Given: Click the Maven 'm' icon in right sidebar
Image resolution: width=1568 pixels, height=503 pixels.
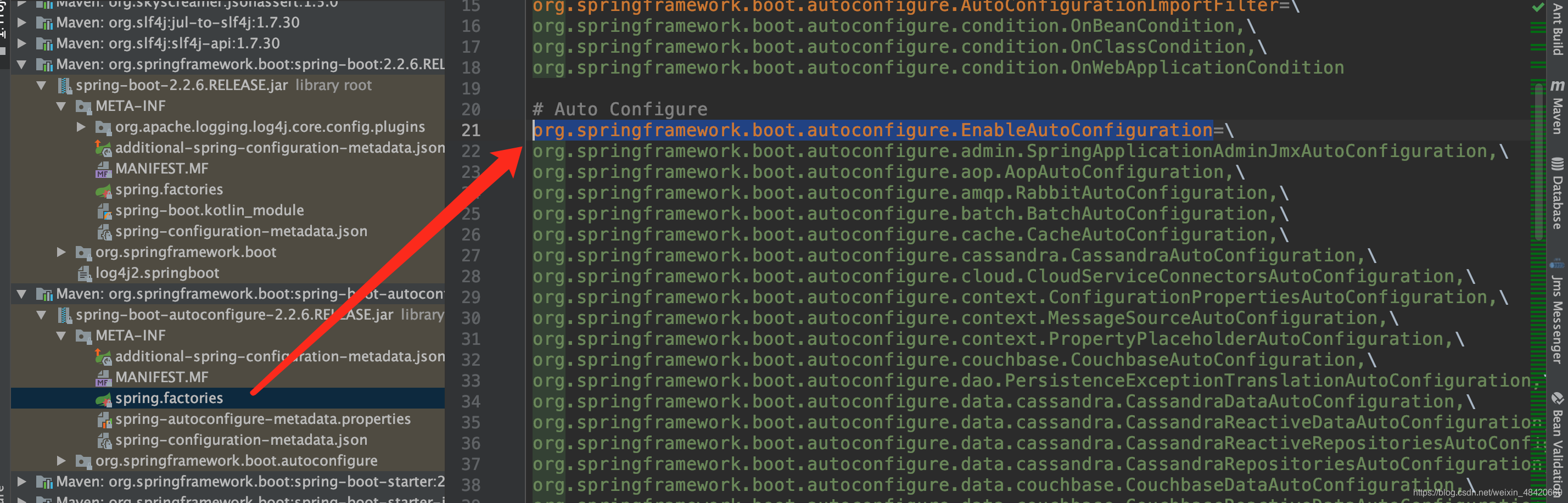Looking at the screenshot, I should (1556, 86).
